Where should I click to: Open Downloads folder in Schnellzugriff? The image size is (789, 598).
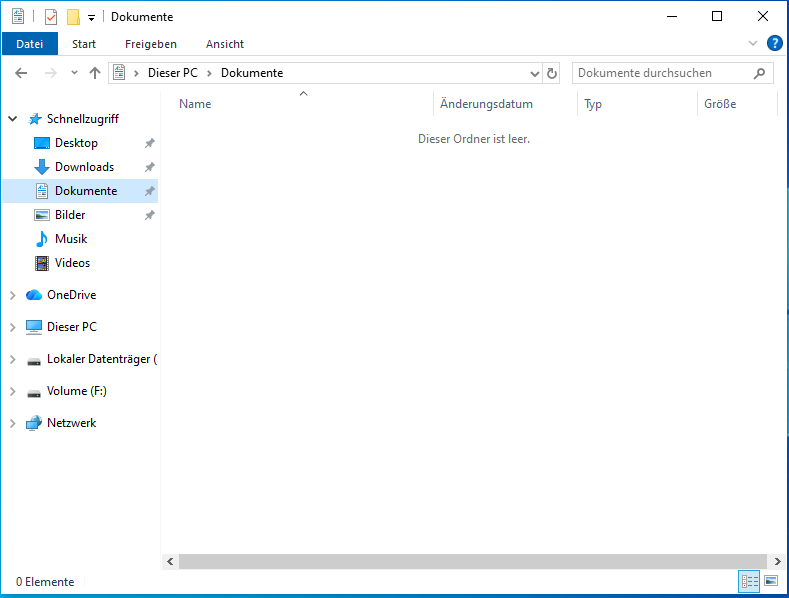(x=84, y=167)
